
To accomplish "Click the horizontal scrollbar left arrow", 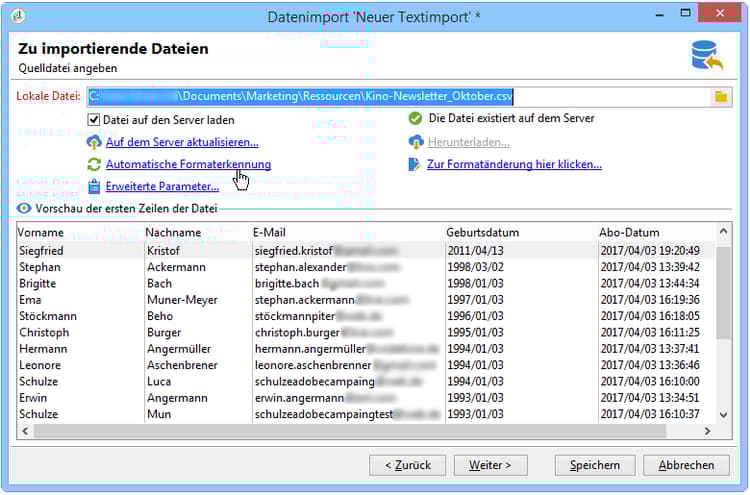I will pos(25,431).
